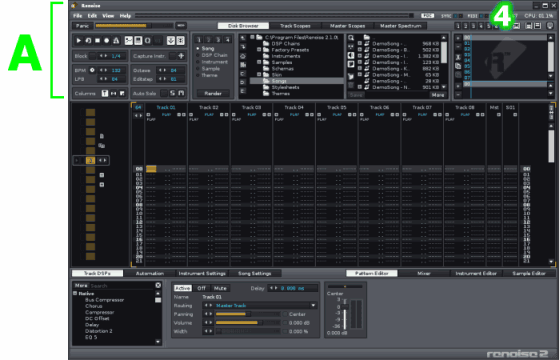This screenshot has width=560, height=360.
Task: Click the DSP Search input field
Action: tap(122, 286)
